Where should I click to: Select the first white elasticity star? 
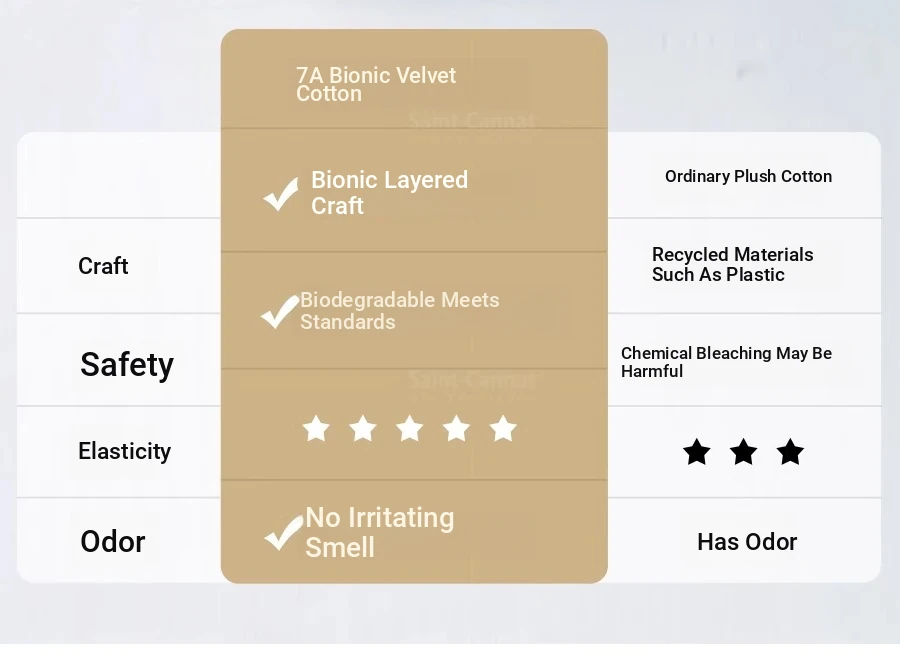click(x=316, y=429)
